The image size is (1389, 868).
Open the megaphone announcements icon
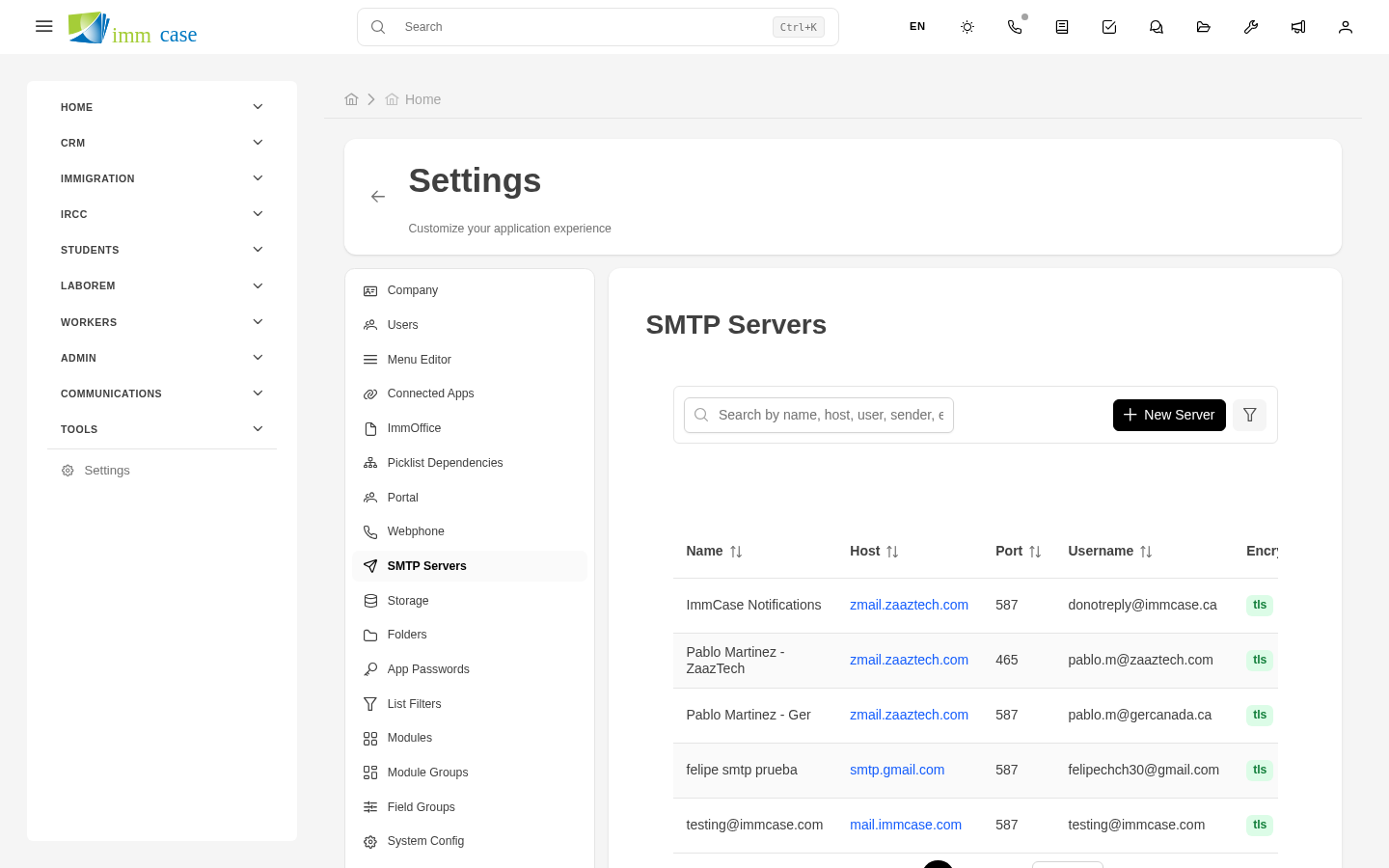pos(1298,27)
